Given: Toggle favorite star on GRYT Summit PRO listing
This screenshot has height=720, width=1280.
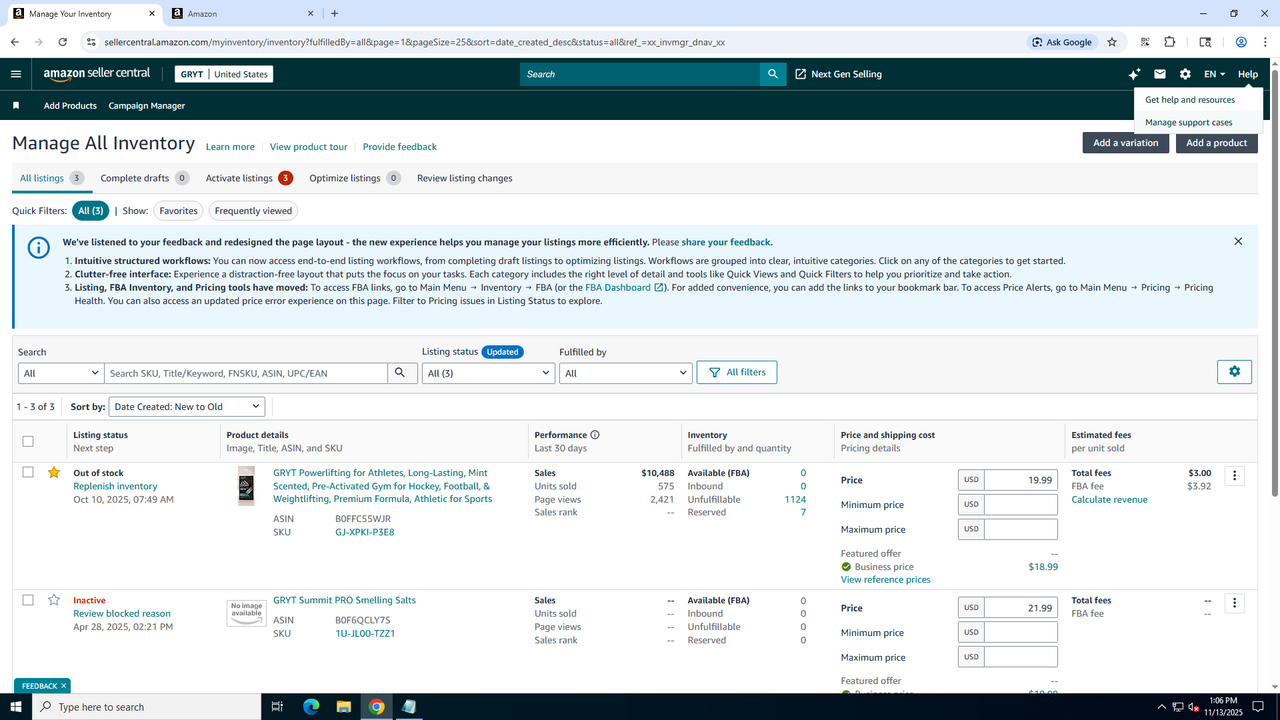Looking at the screenshot, I should 54,600.
